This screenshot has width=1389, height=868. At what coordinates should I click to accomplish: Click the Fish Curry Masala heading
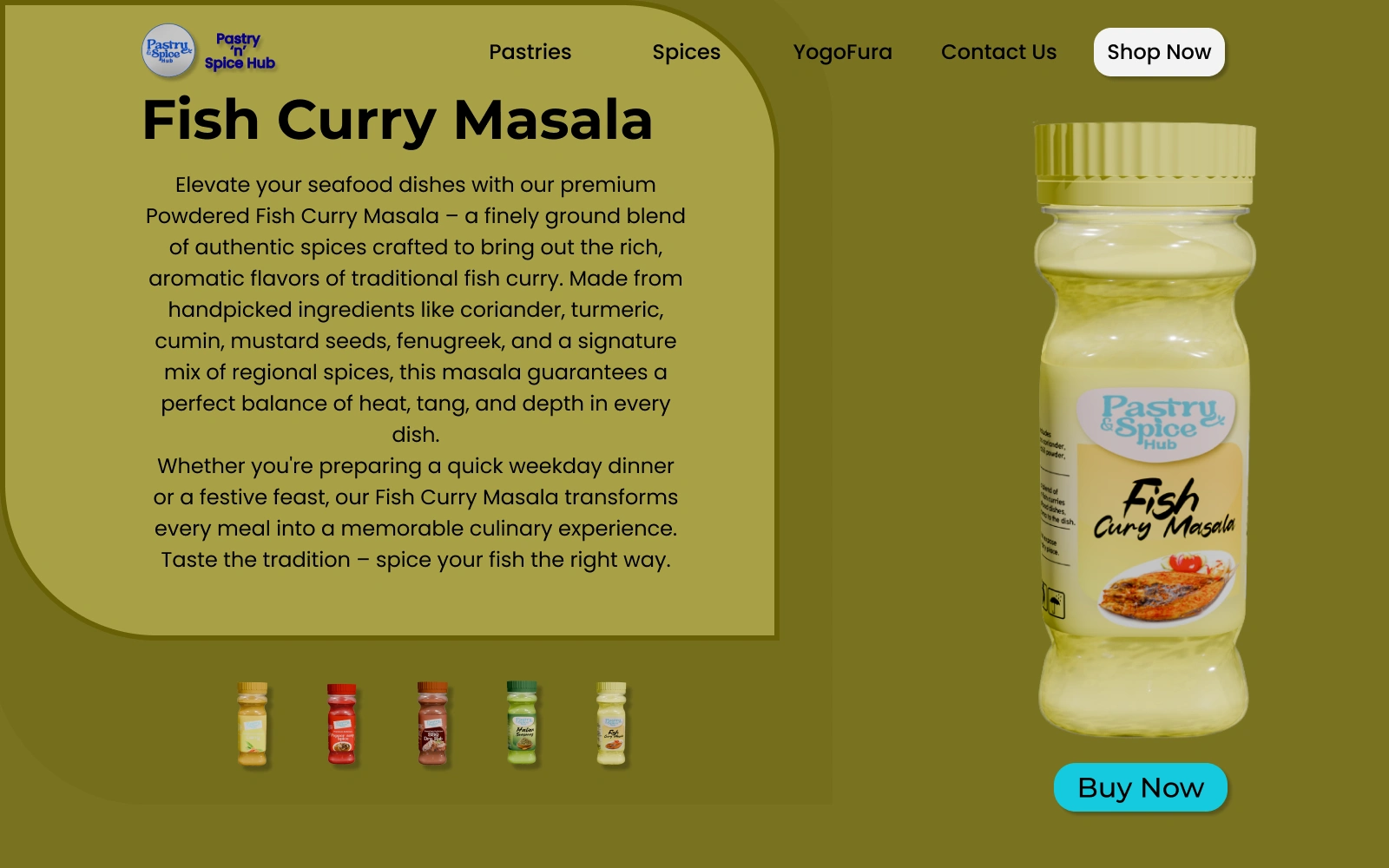tap(398, 119)
